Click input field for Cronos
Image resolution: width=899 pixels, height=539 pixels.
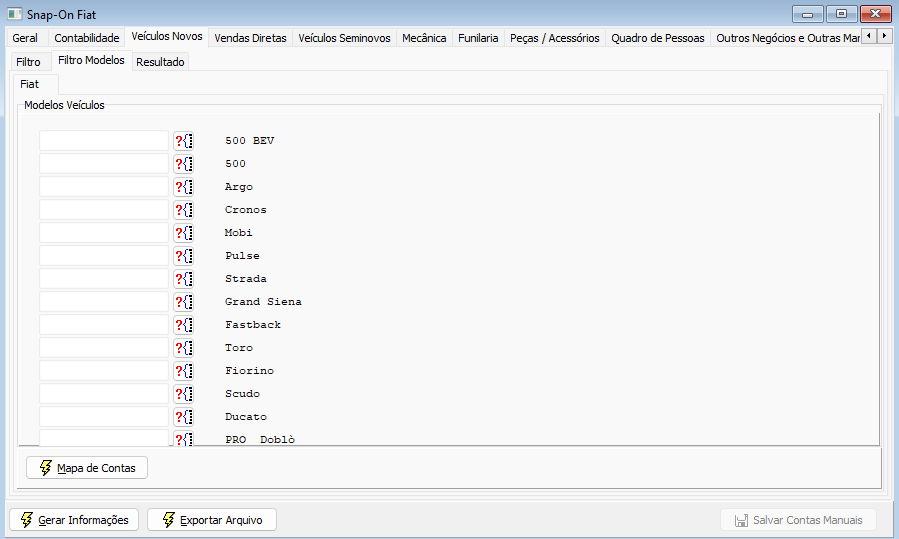(x=104, y=209)
